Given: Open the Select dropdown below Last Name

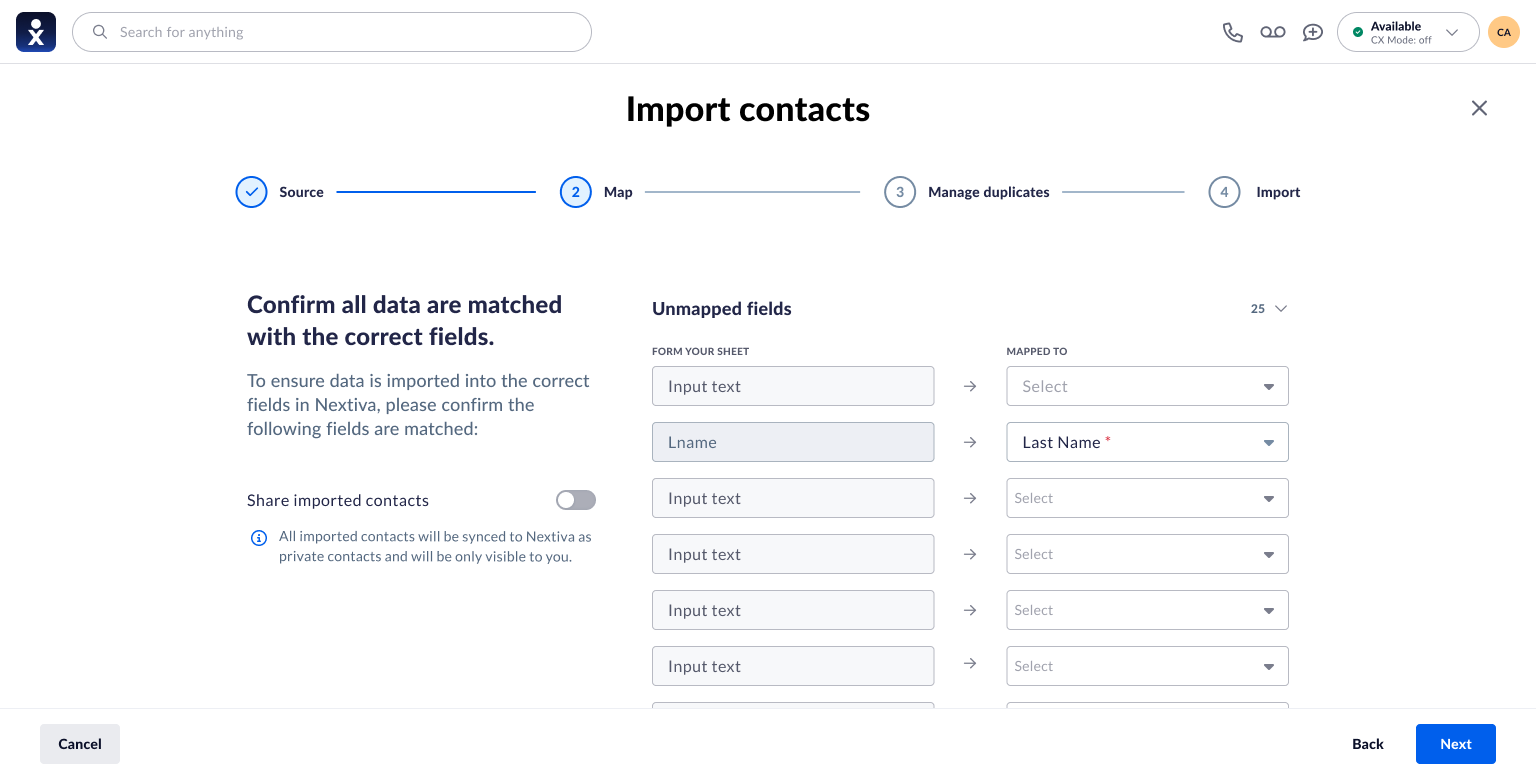Looking at the screenshot, I should point(1147,498).
